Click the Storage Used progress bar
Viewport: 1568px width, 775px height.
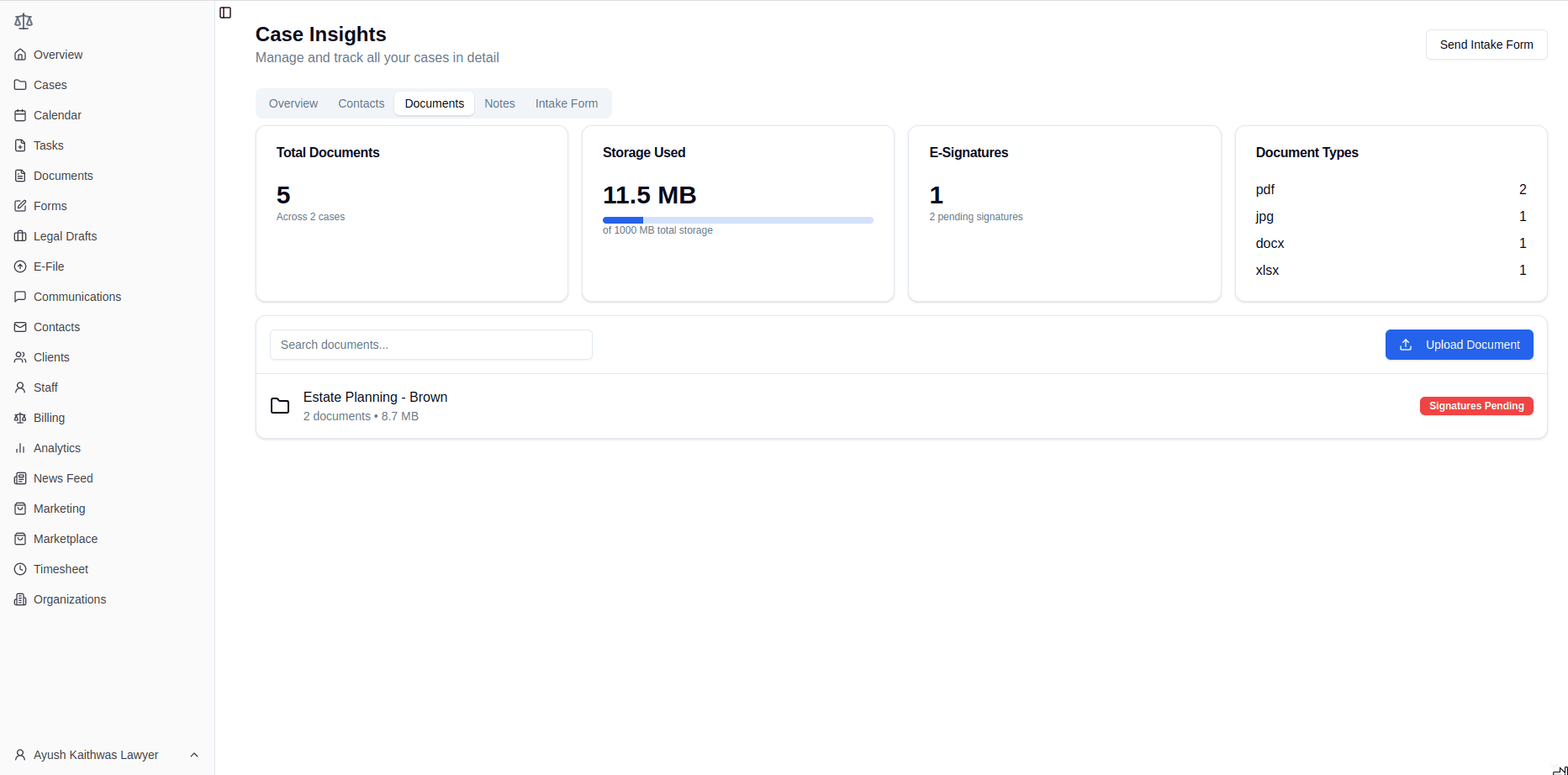737,220
